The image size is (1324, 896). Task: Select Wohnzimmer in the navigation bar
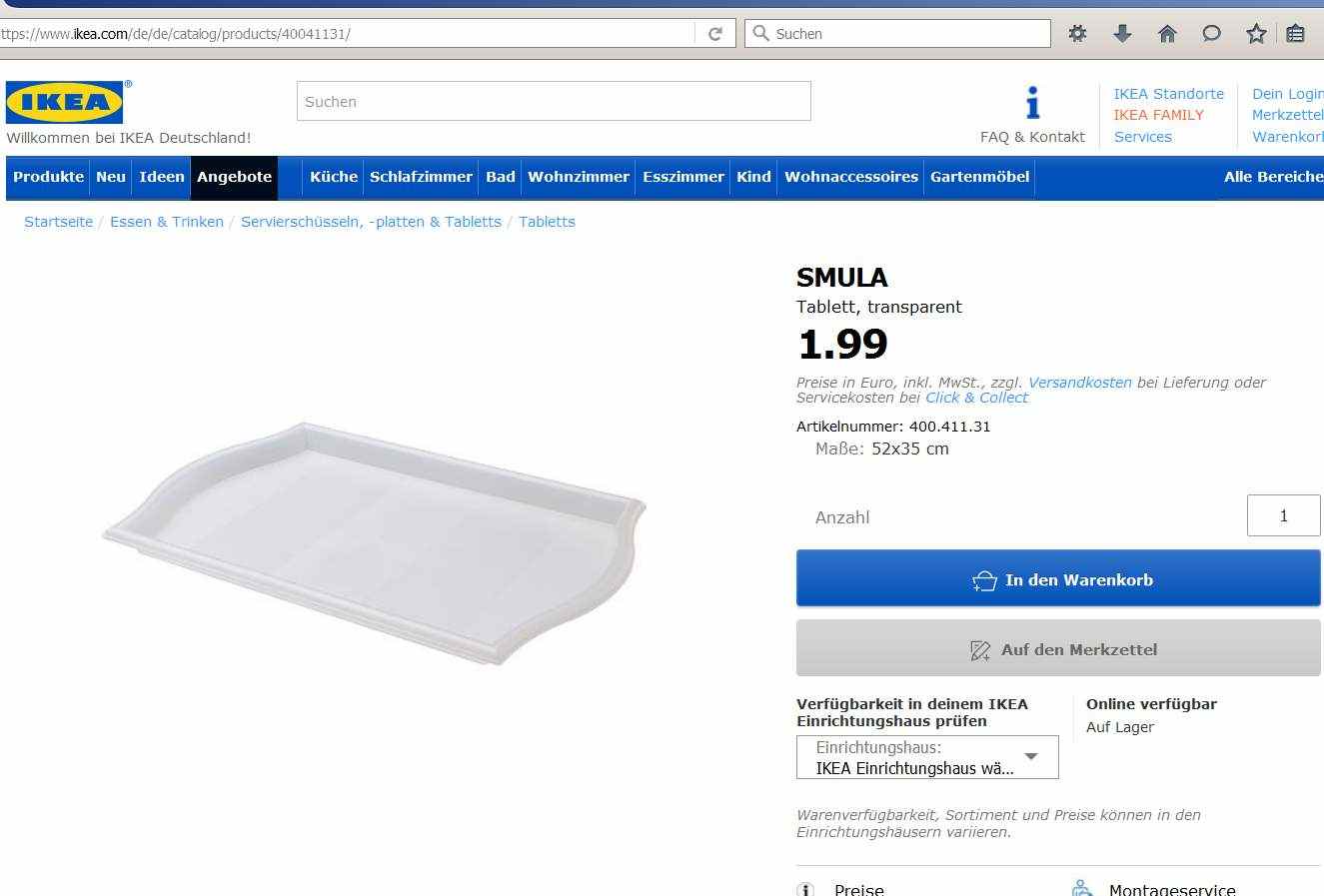click(x=579, y=177)
